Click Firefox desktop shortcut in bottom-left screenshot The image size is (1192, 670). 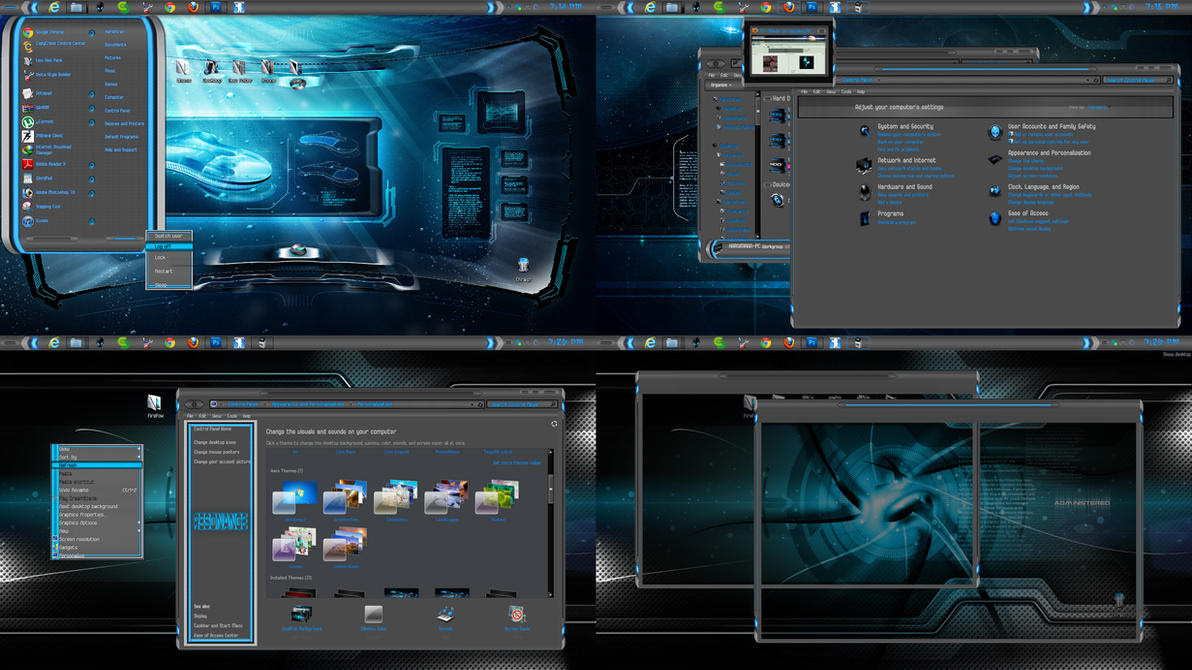coord(154,405)
